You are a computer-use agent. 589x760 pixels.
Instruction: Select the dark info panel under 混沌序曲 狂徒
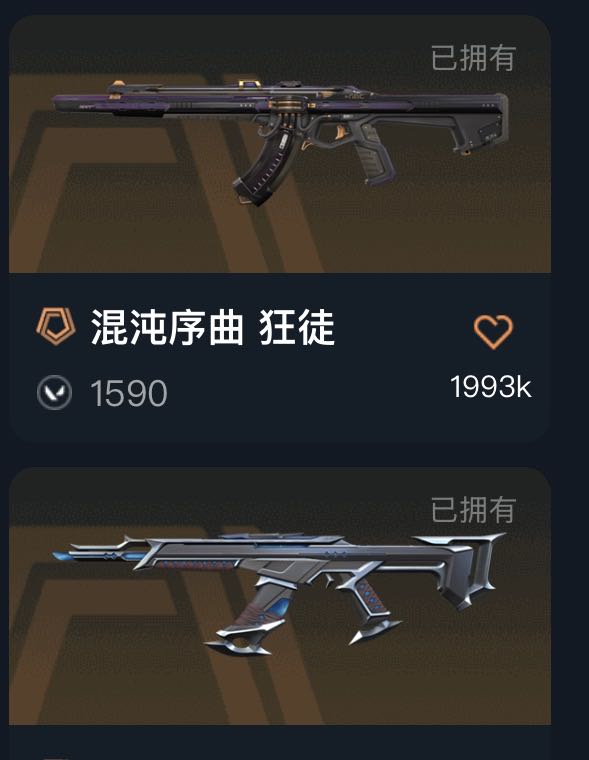coord(280,357)
